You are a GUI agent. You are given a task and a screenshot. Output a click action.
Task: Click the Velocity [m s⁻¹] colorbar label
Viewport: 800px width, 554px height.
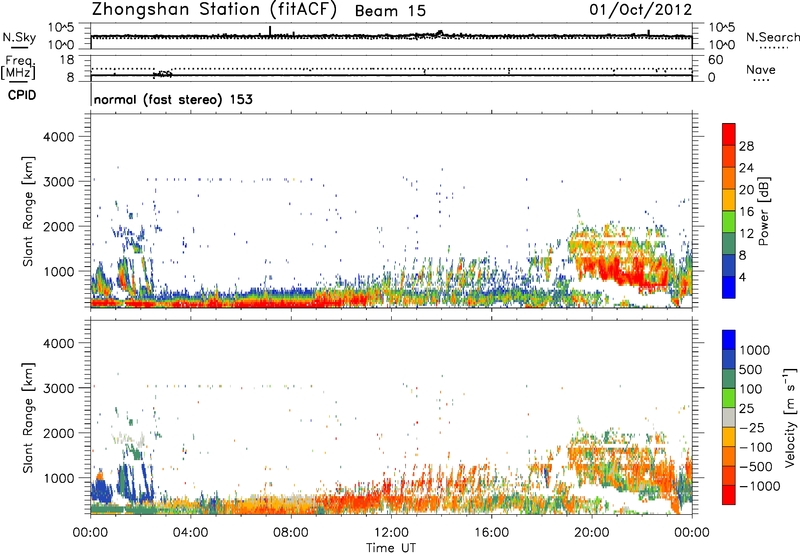coord(790,417)
